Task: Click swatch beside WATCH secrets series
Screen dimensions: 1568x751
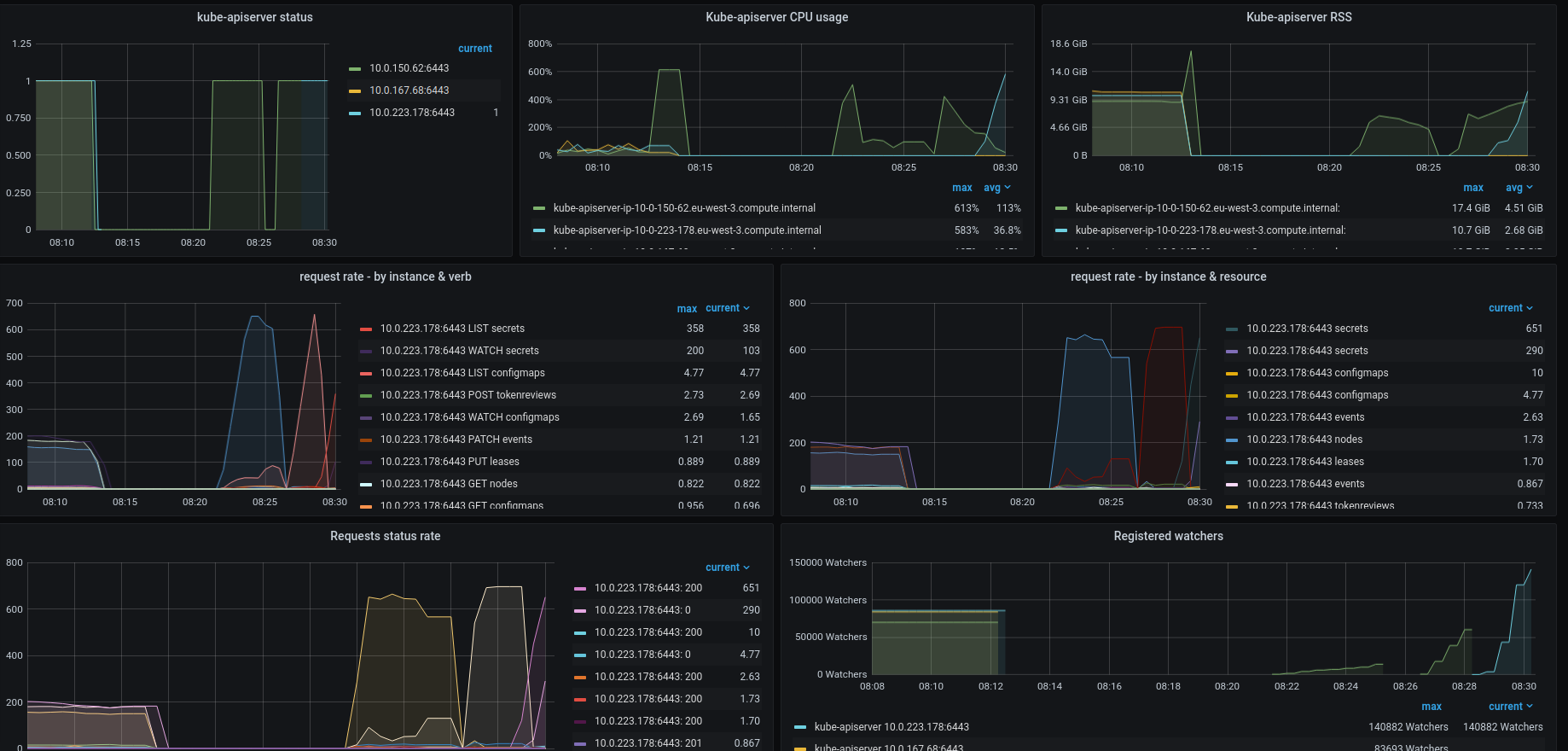Action: 366,352
